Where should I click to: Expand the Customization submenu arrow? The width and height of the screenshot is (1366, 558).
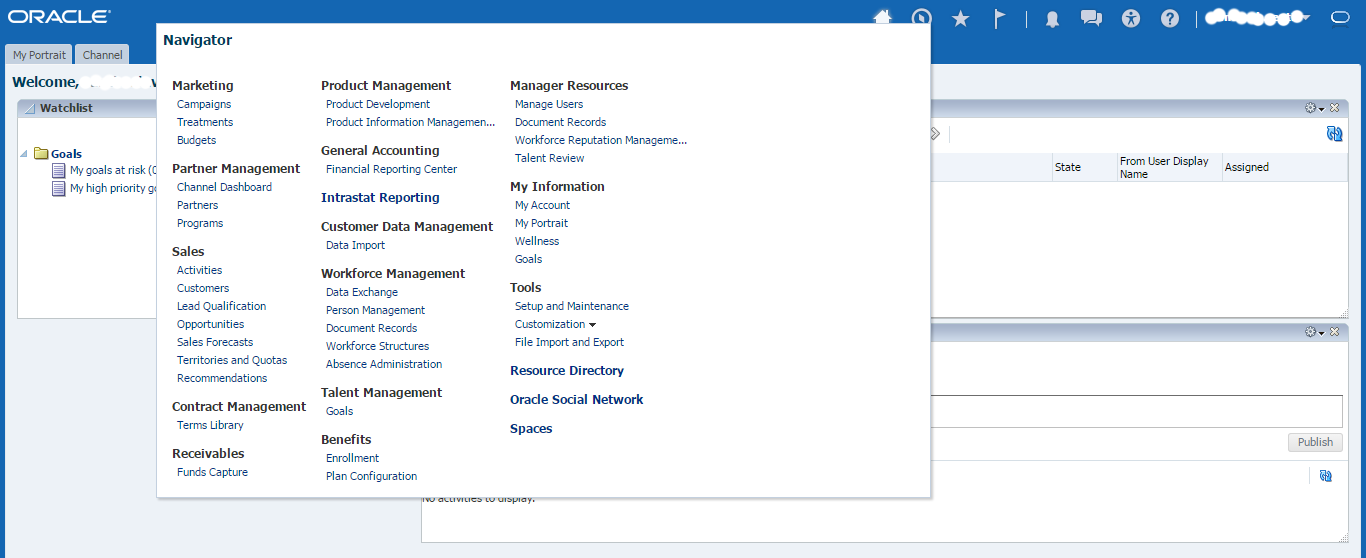click(592, 325)
